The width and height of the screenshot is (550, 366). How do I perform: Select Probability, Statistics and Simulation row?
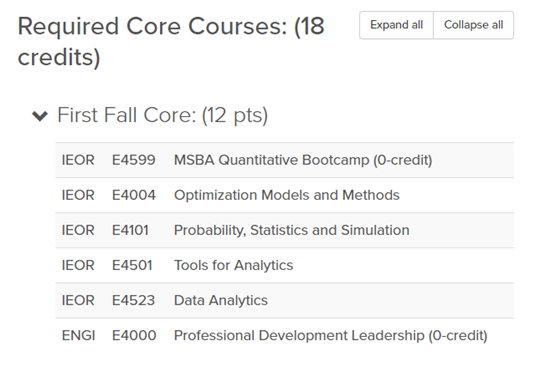pyautogui.click(x=284, y=230)
